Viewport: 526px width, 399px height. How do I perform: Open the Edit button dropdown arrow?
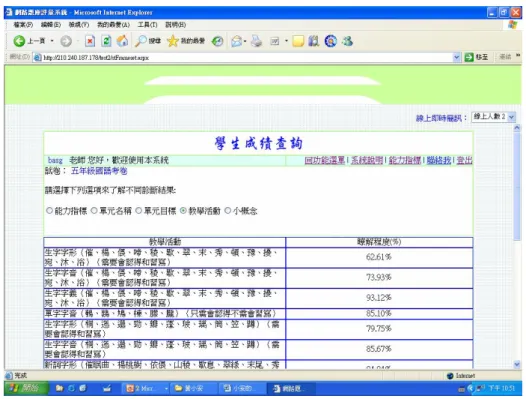coord(286,41)
